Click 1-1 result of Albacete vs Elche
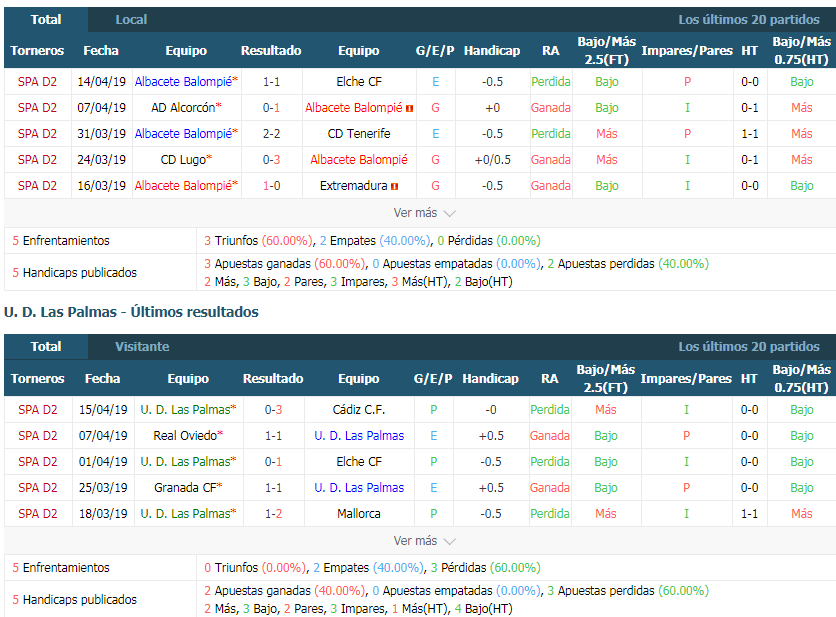Image resolution: width=836 pixels, height=617 pixels. point(271,82)
